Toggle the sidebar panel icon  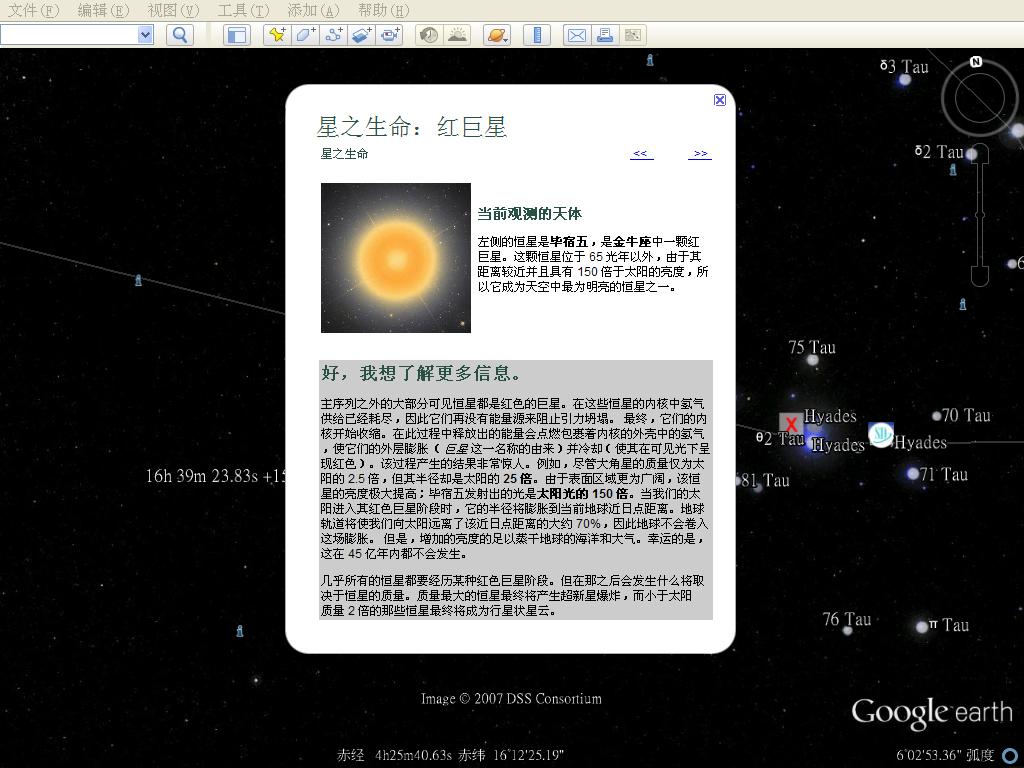click(x=237, y=35)
